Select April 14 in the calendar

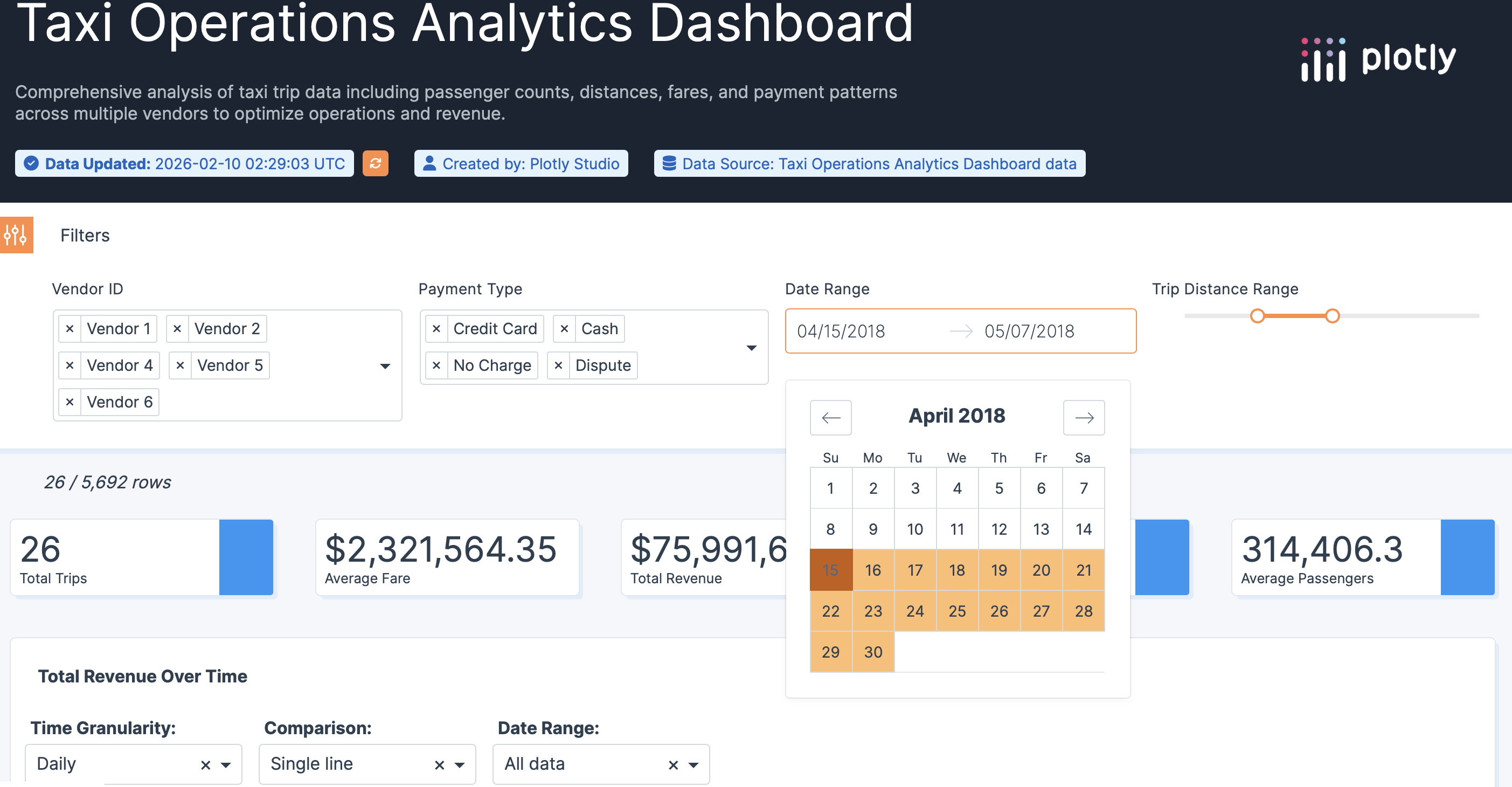(x=1084, y=529)
